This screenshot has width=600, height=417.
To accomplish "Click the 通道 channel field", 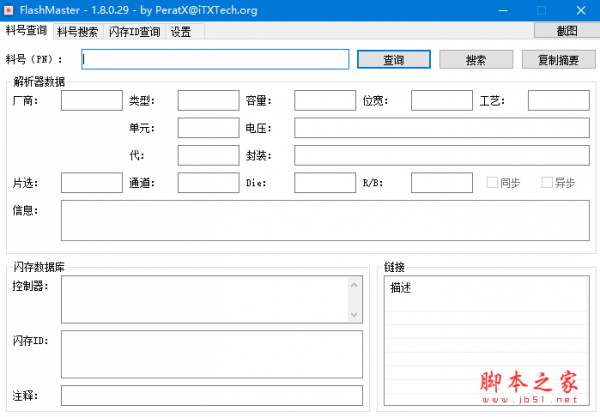I will 209,182.
